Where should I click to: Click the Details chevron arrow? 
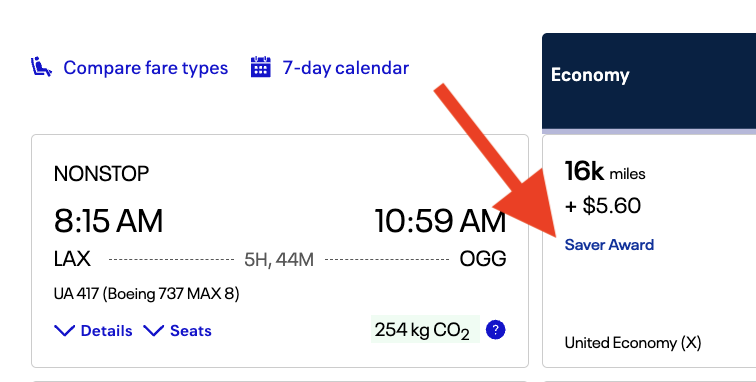tap(64, 331)
